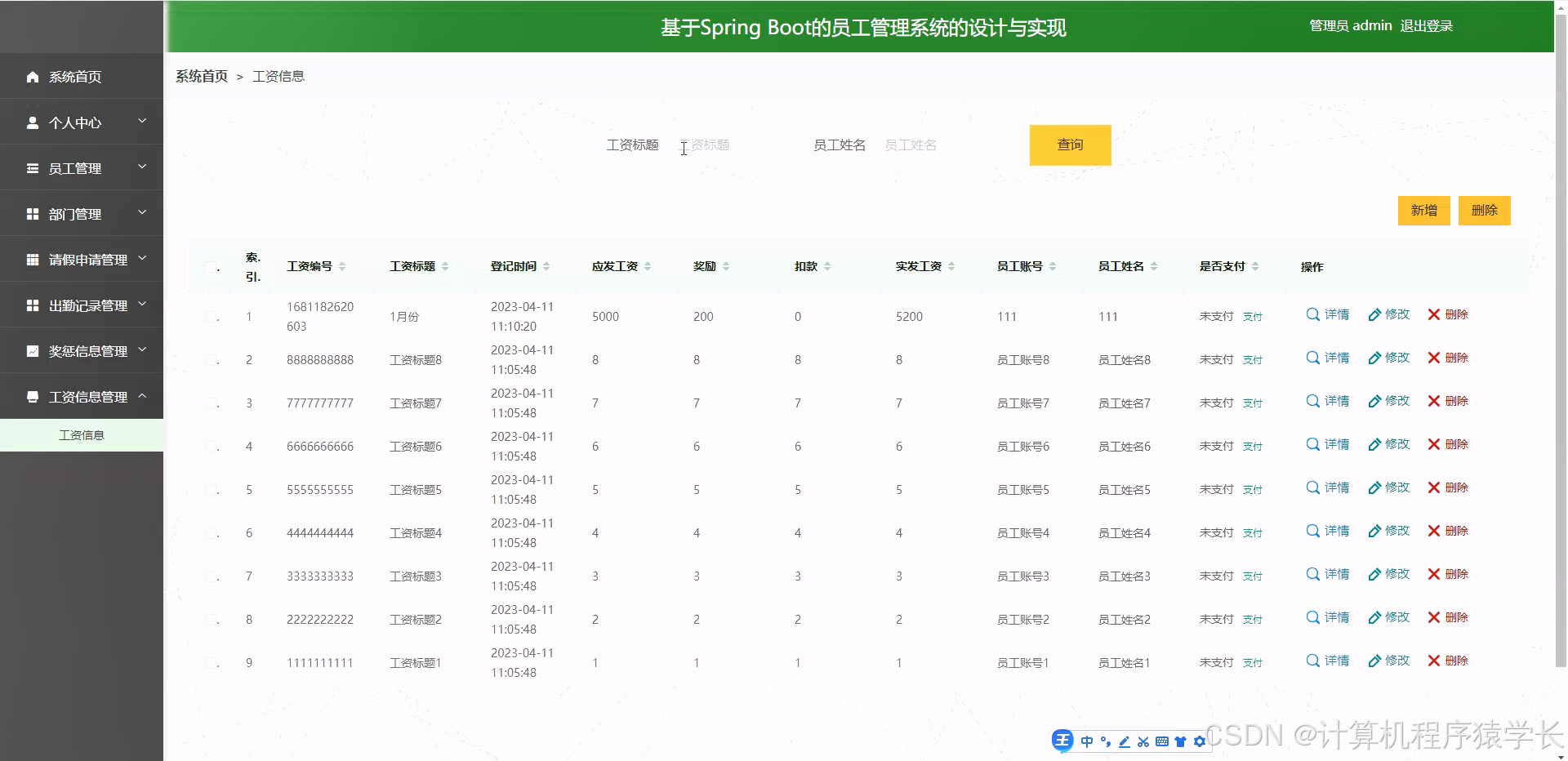Click the skin (t-shirt) icon in IME toolbar
1568x761 pixels.
(1180, 741)
